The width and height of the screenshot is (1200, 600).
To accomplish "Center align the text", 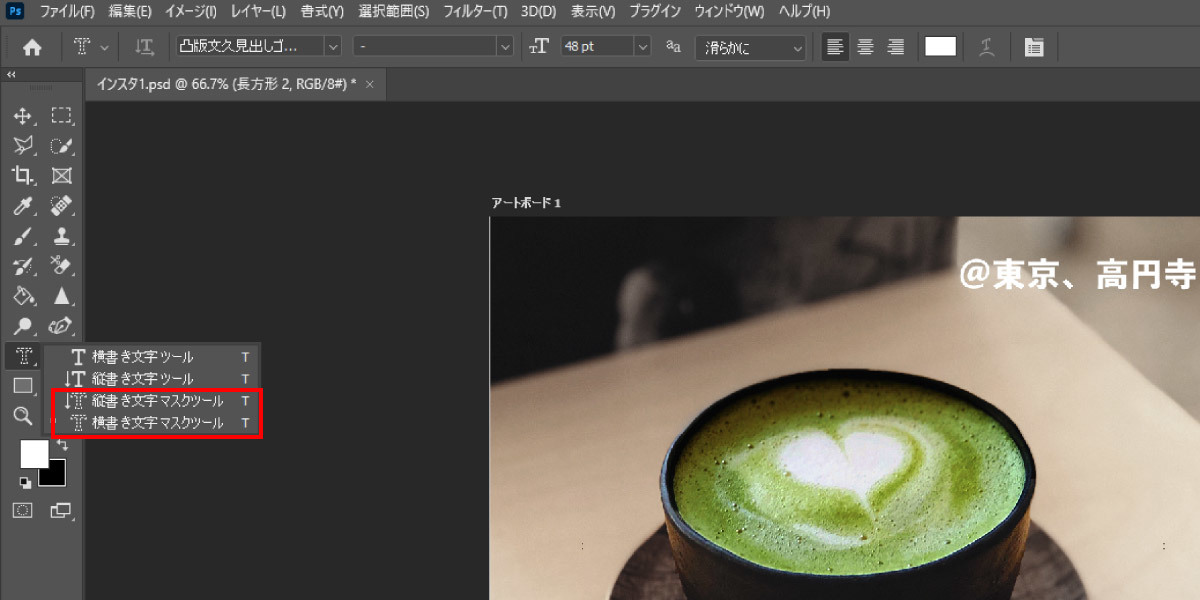I will [866, 47].
